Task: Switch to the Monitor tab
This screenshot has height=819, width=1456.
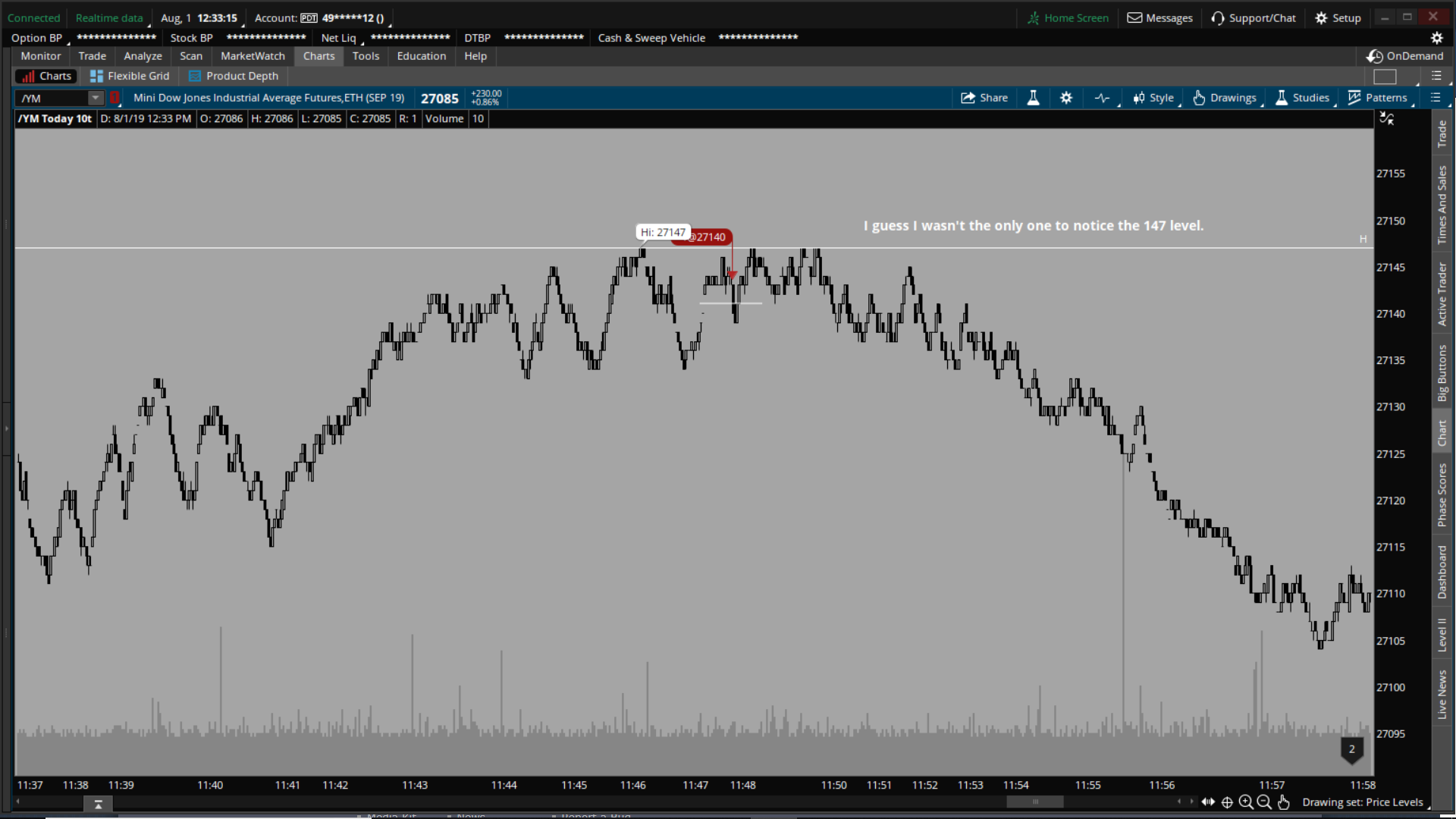Action: [41, 56]
